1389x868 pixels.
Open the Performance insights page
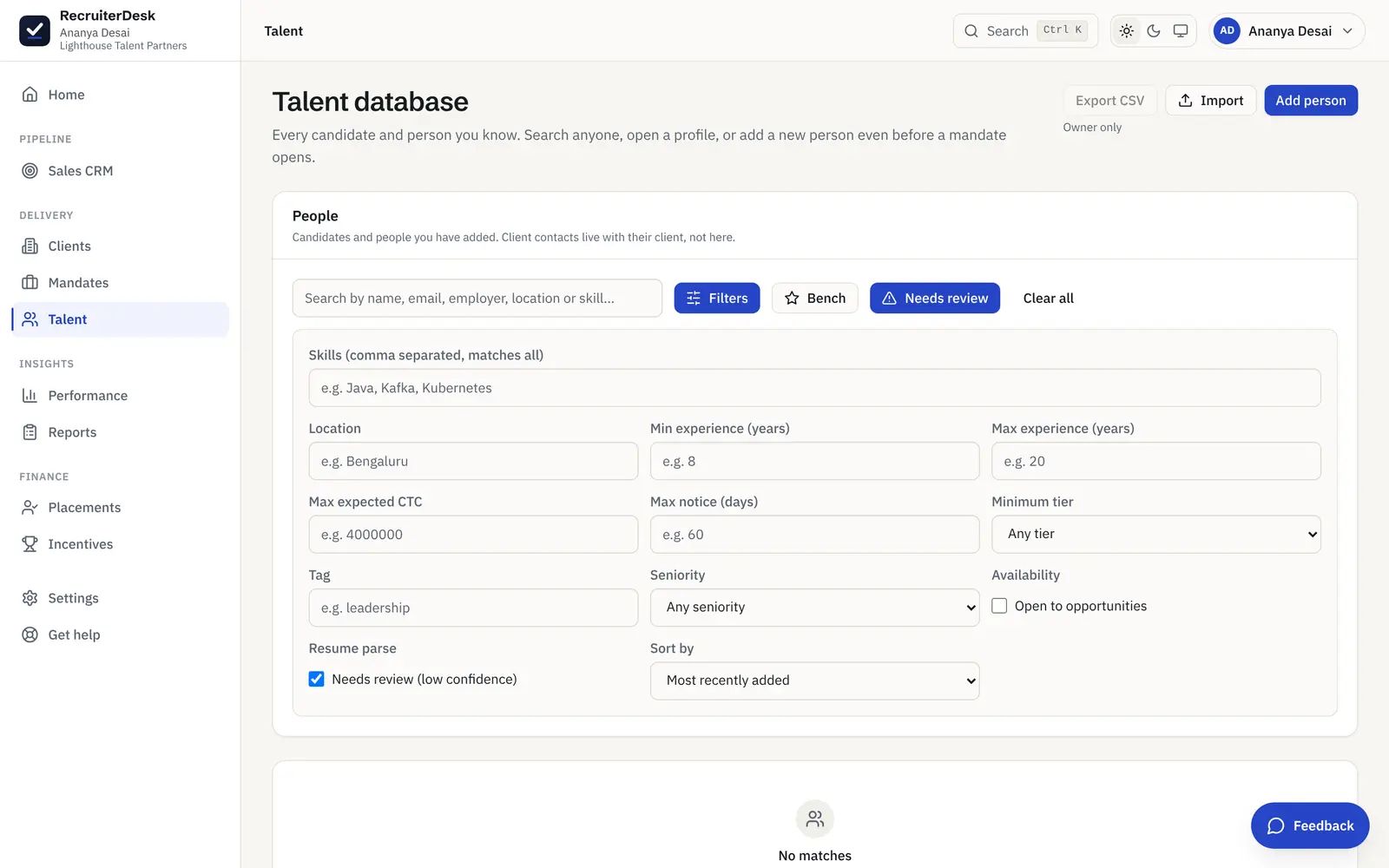click(x=121, y=396)
